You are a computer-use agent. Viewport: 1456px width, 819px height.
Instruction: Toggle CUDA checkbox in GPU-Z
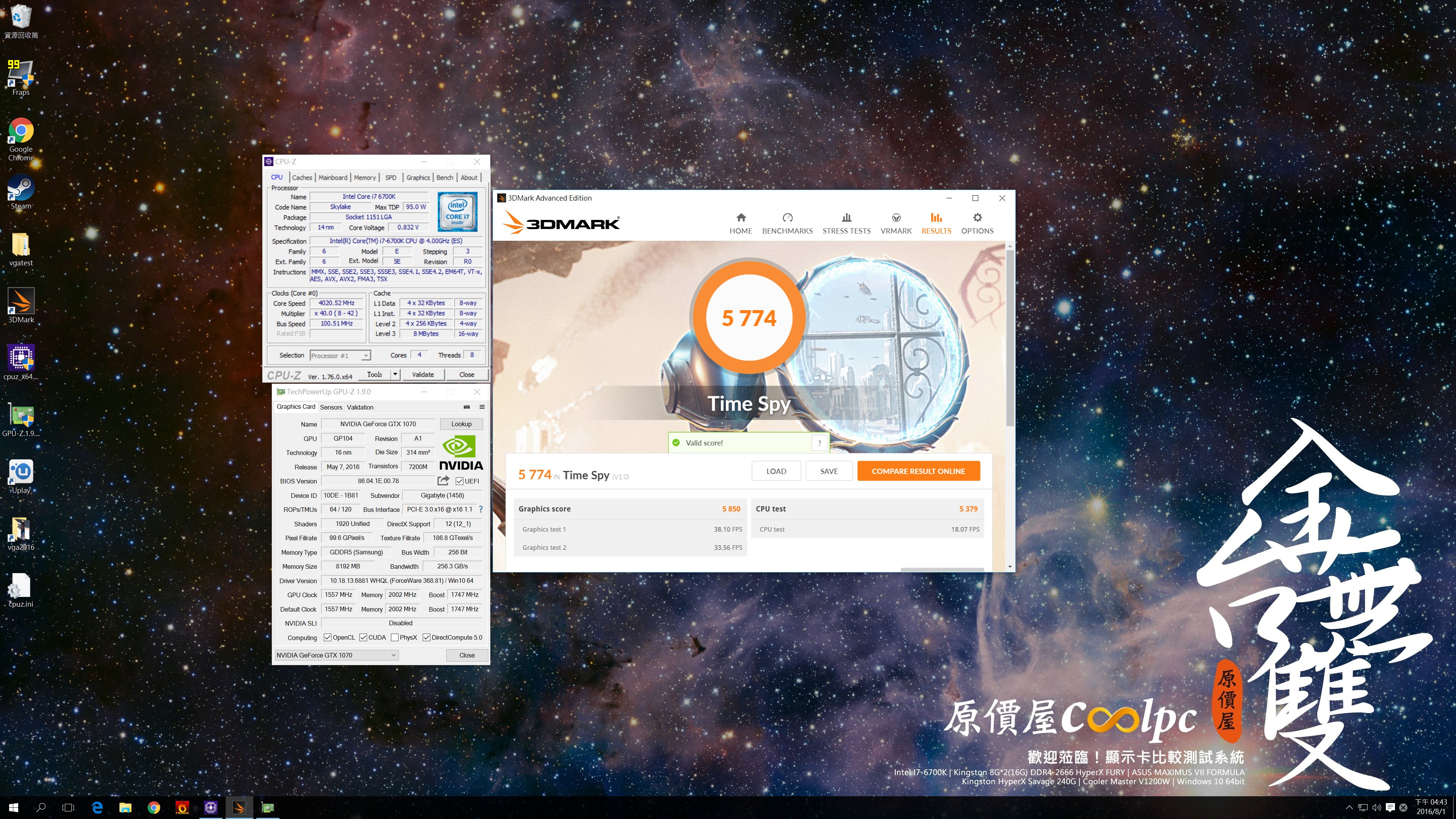363,637
